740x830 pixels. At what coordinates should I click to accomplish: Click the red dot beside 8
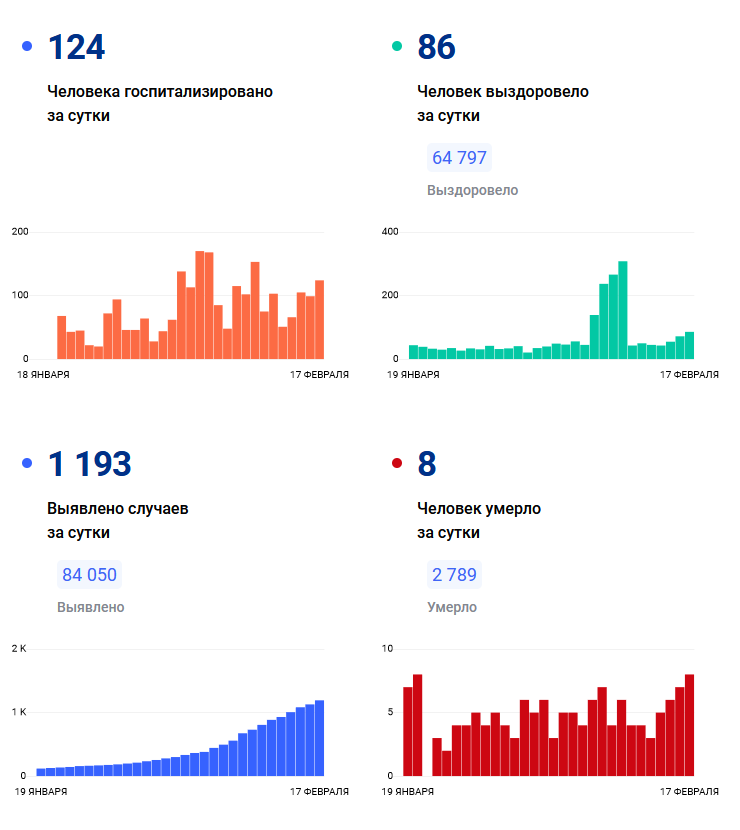[397, 463]
